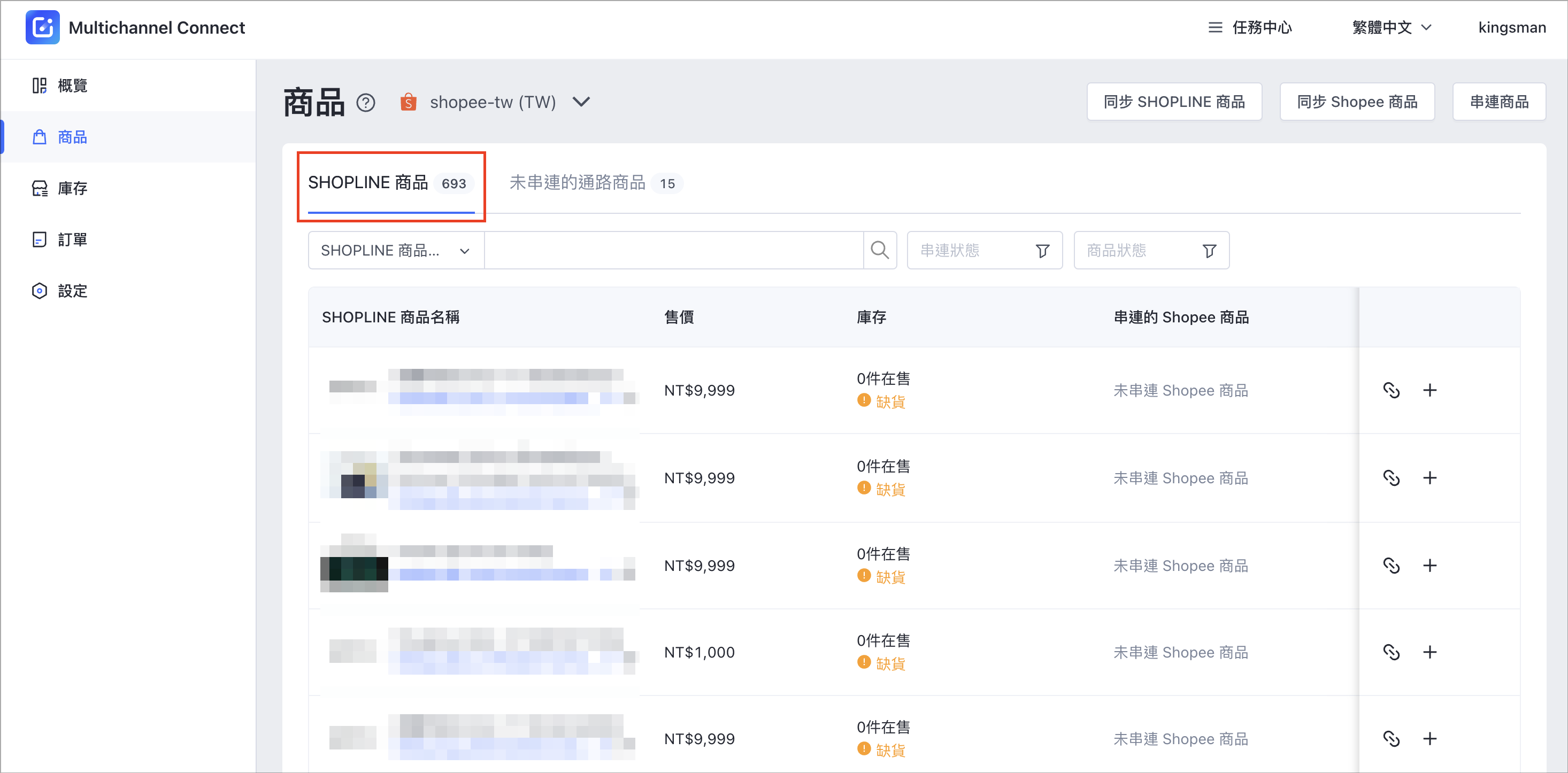Click plus icon in NT$1,000 row
Image resolution: width=1568 pixels, height=773 pixels.
[x=1430, y=653]
